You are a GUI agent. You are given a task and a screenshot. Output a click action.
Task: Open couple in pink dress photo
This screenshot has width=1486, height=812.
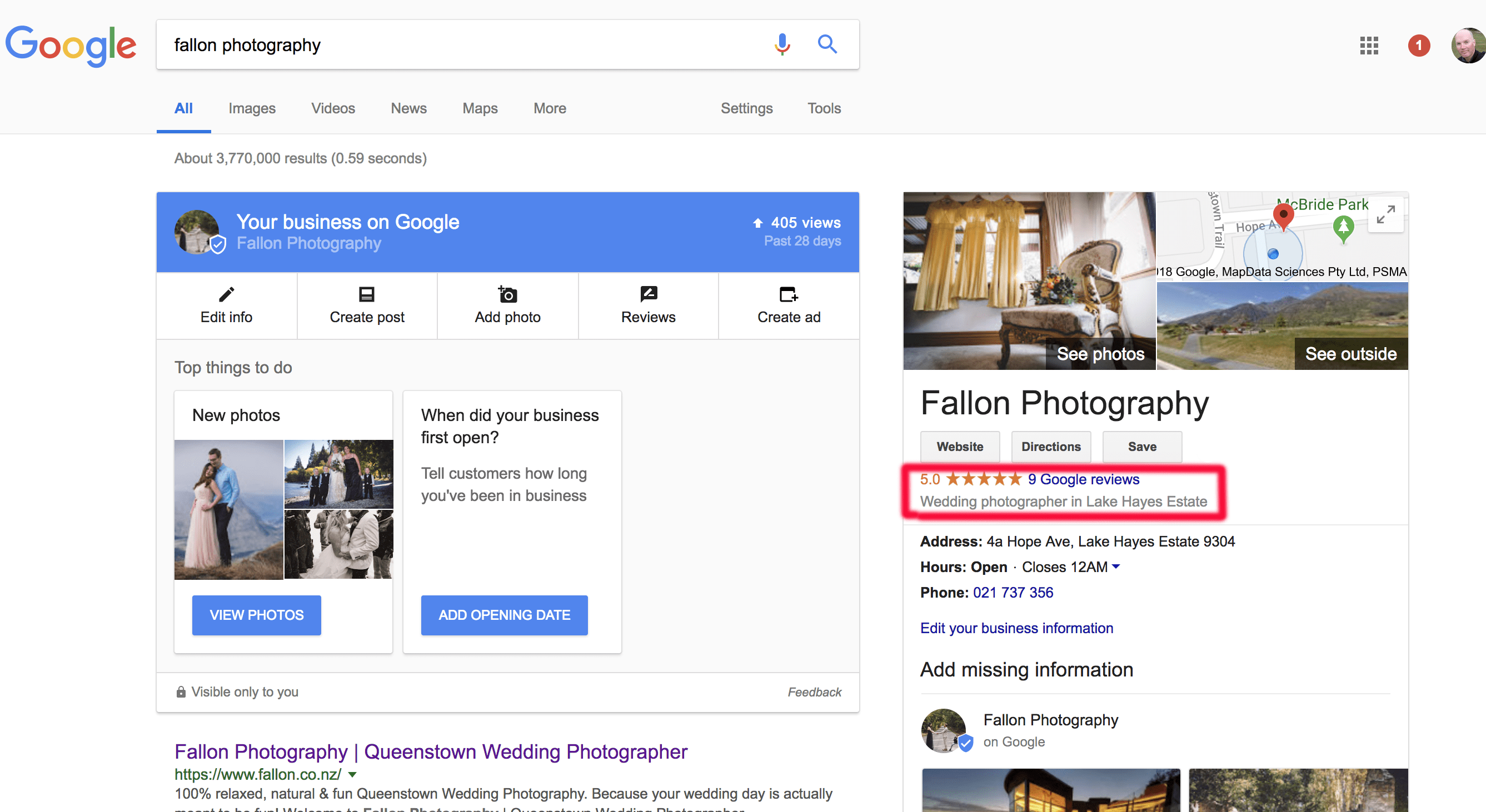click(x=229, y=509)
